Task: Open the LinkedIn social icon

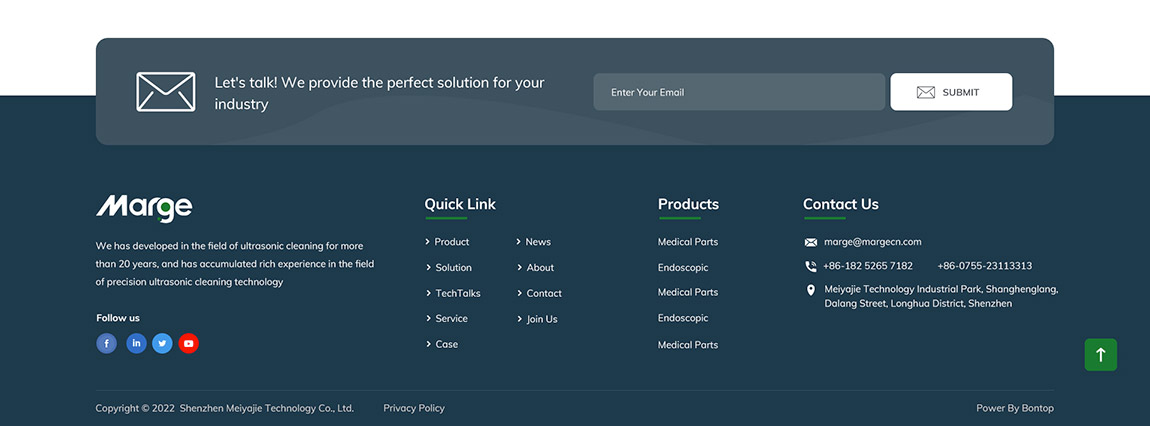Action: [136, 343]
